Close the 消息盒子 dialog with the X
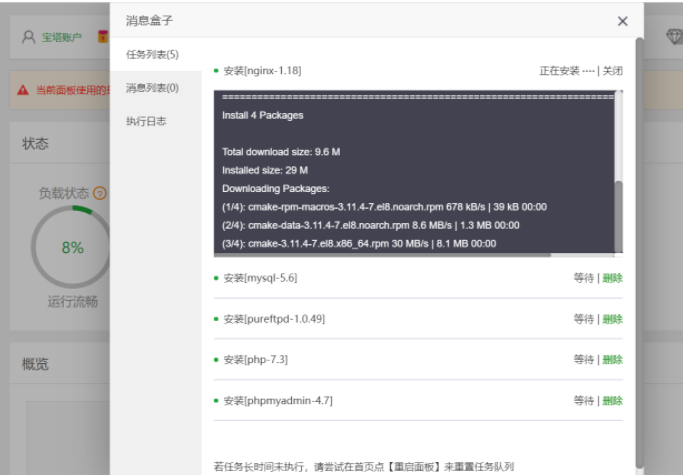 (622, 21)
